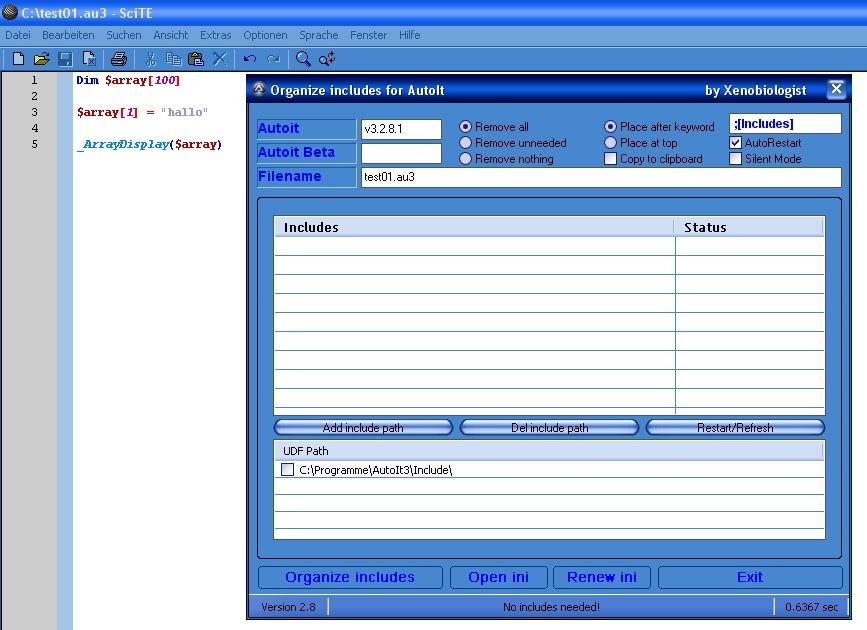Open the Extras menu

(x=215, y=35)
